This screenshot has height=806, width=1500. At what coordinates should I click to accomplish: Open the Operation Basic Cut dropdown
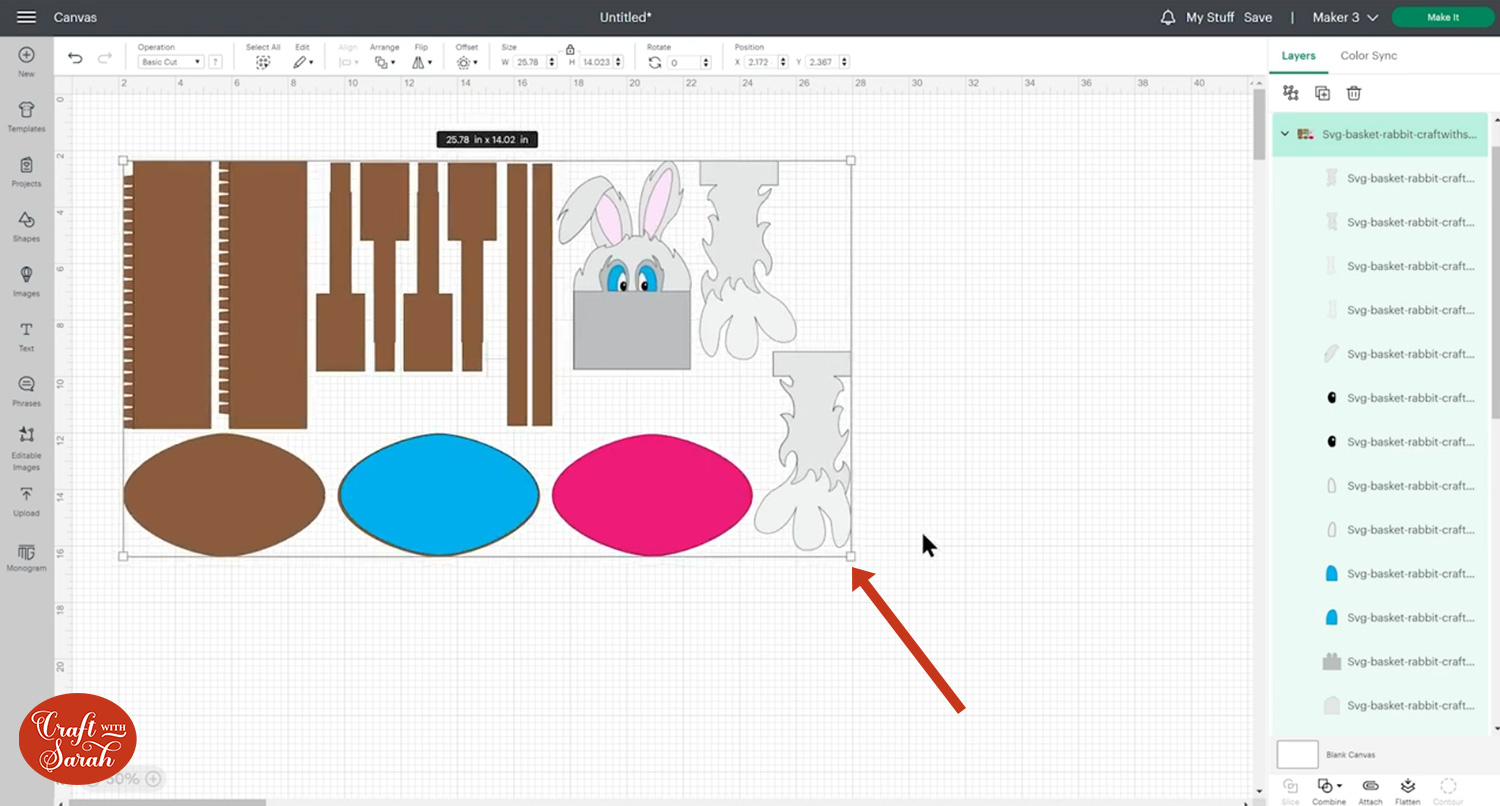click(x=170, y=62)
